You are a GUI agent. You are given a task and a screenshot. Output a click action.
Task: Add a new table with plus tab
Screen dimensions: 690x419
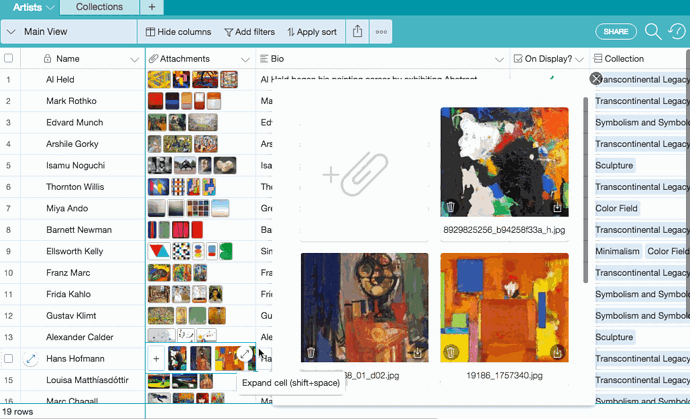pos(152,7)
